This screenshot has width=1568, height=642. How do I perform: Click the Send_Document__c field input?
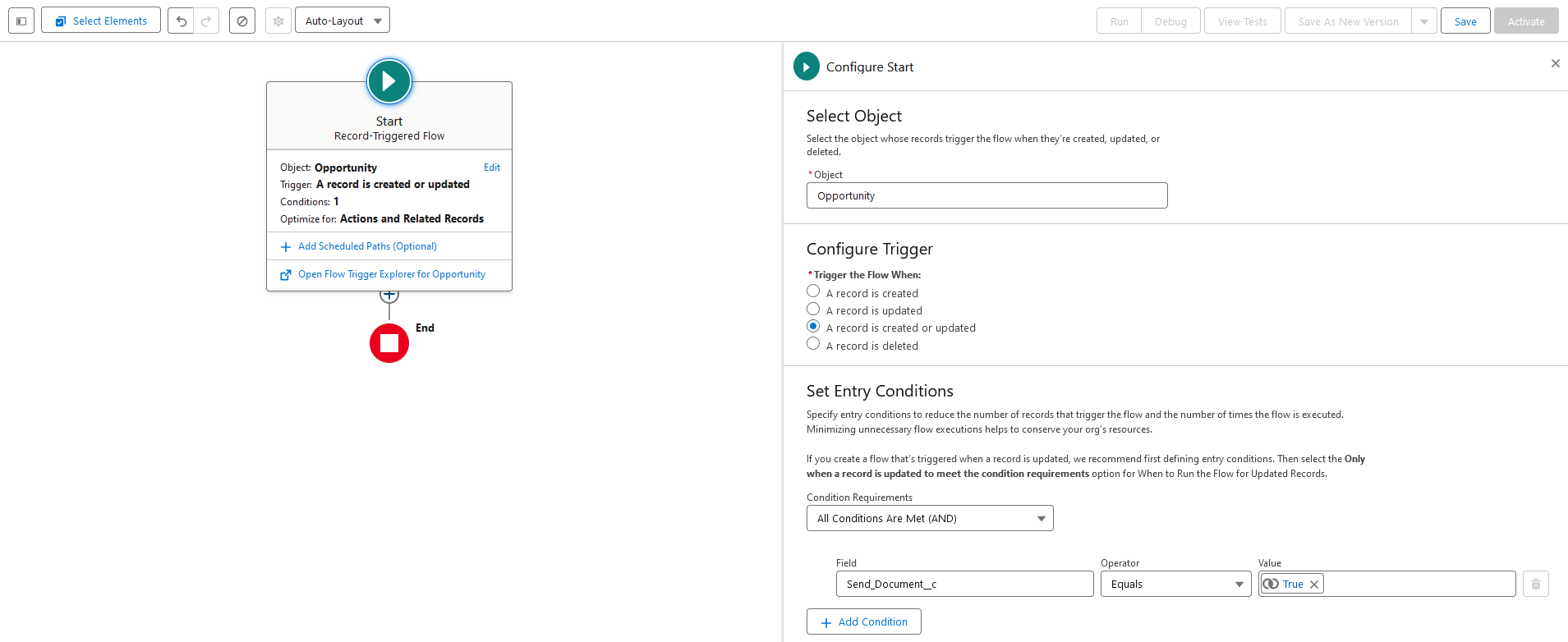coord(964,584)
